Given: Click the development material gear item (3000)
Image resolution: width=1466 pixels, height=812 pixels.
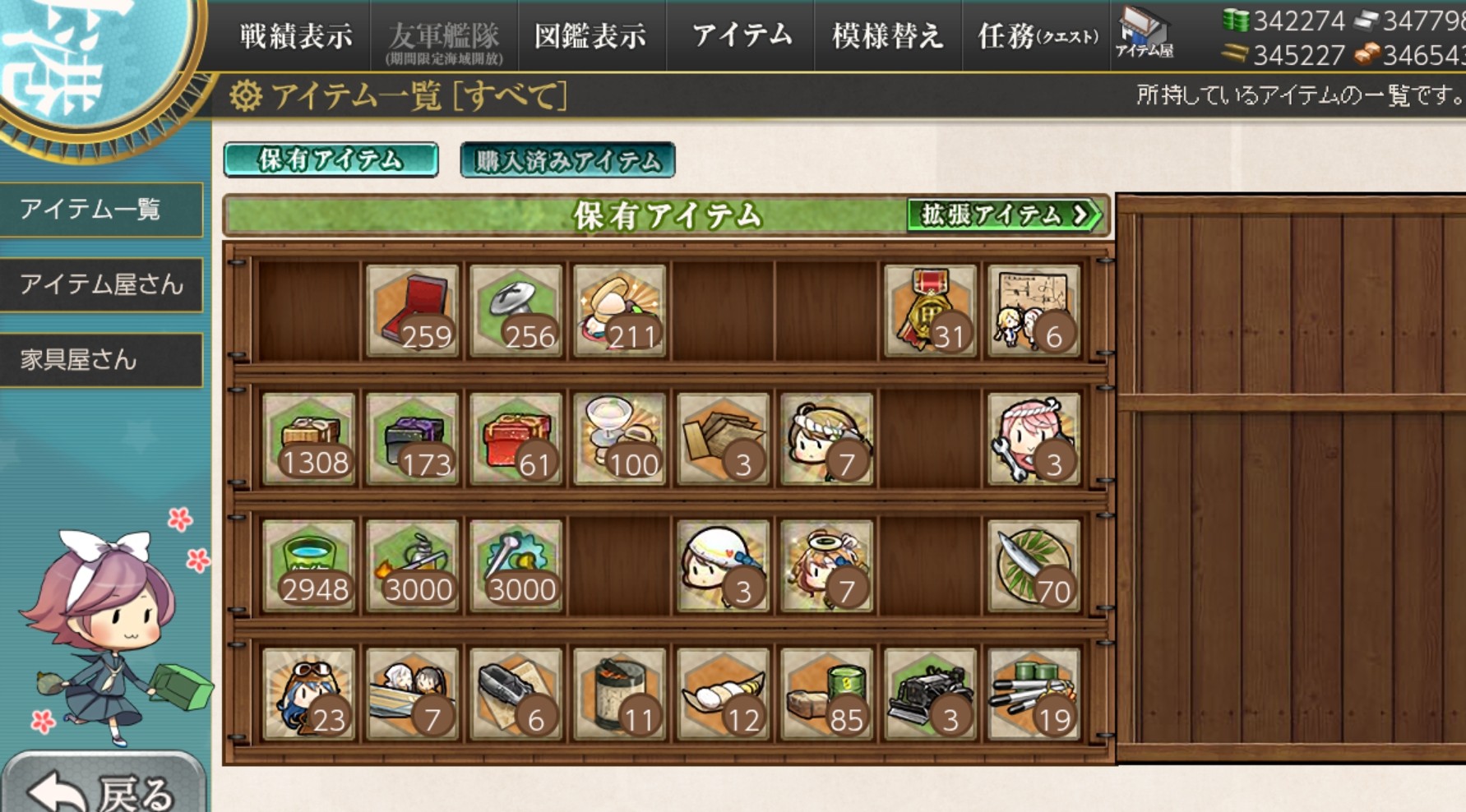Looking at the screenshot, I should [x=516, y=565].
